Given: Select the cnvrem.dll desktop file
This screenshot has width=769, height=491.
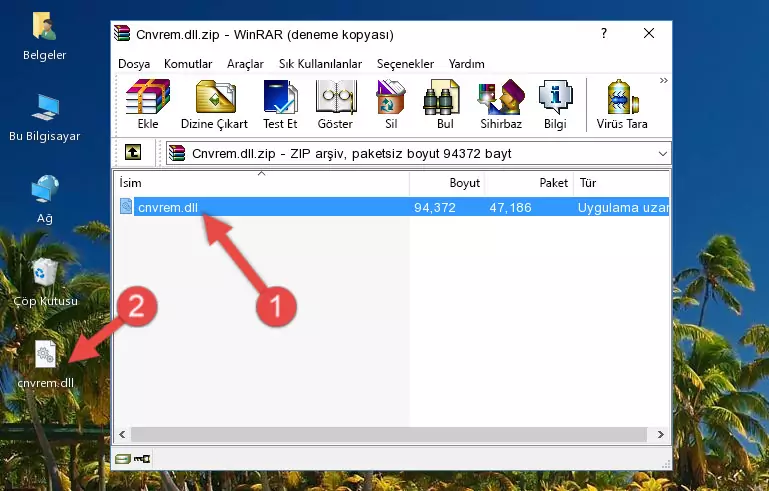Looking at the screenshot, I should coord(46,364).
